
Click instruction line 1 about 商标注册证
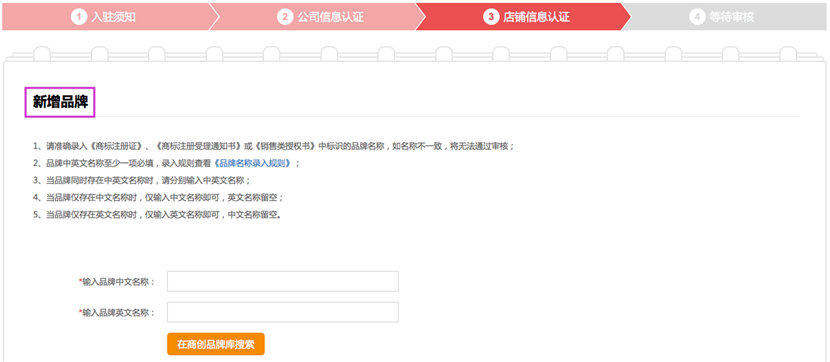(273, 146)
